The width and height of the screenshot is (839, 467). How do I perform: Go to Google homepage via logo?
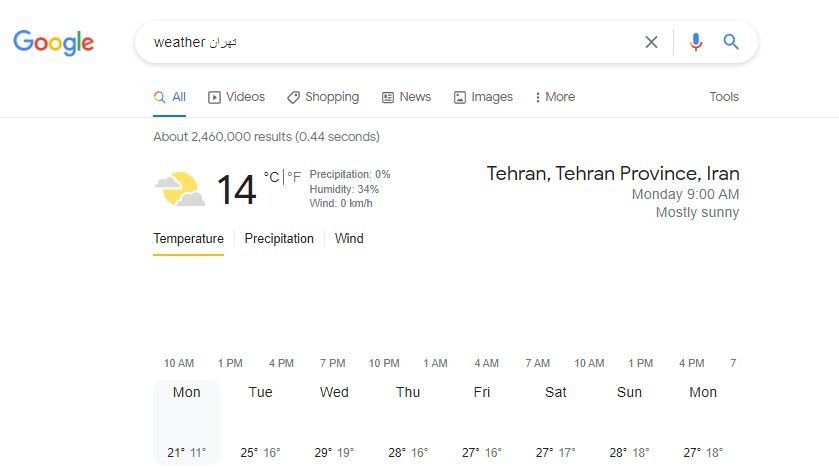54,42
